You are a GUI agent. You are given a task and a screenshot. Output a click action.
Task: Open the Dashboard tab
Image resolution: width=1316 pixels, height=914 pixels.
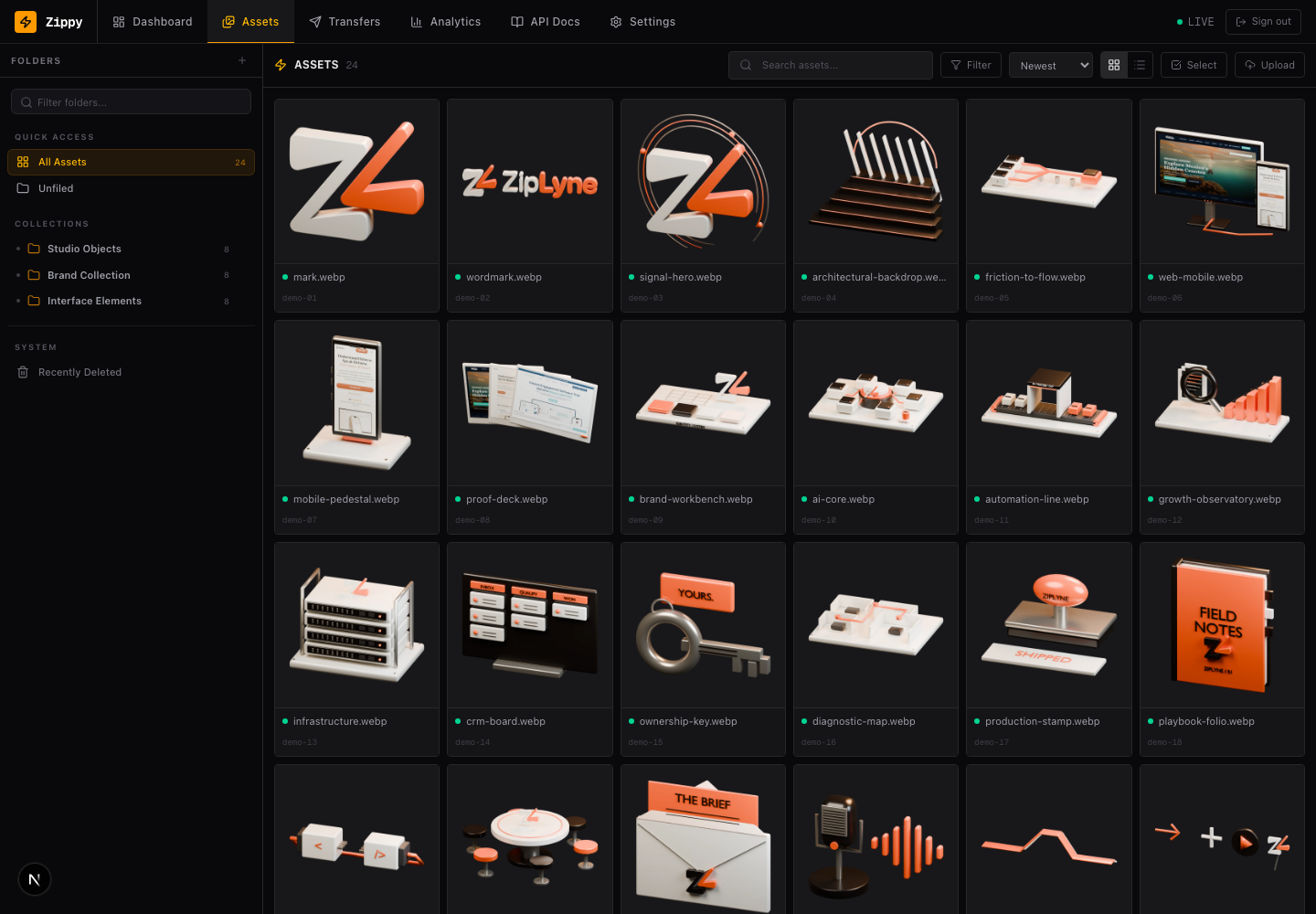(x=153, y=22)
